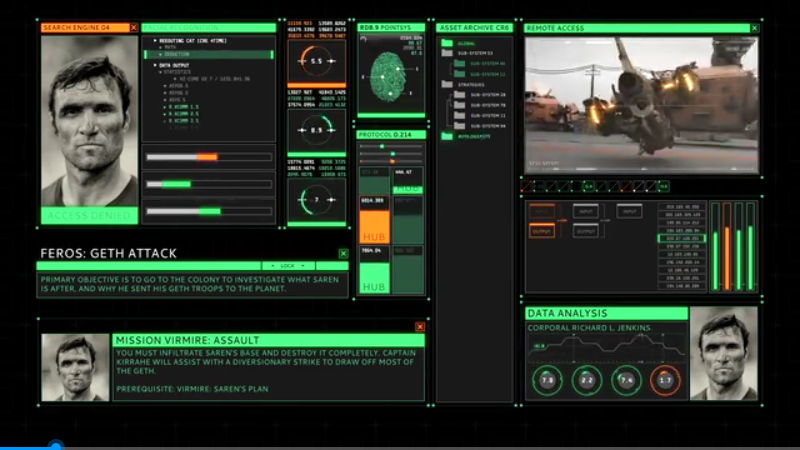This screenshot has height=450, width=800.
Task: Click 'CORPORAL RICHARD L. JENKINS' text
Action: coord(589,328)
